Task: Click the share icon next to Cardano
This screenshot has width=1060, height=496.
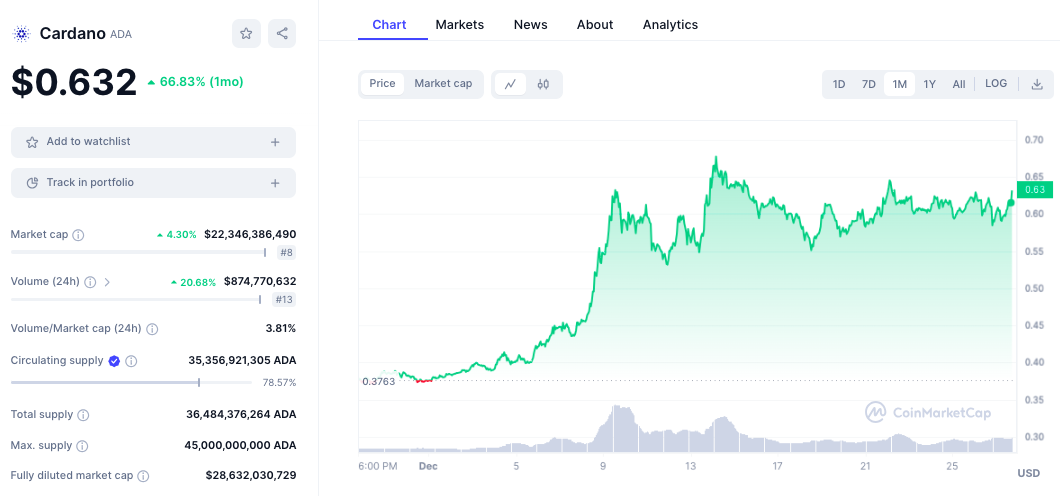Action: (x=282, y=33)
